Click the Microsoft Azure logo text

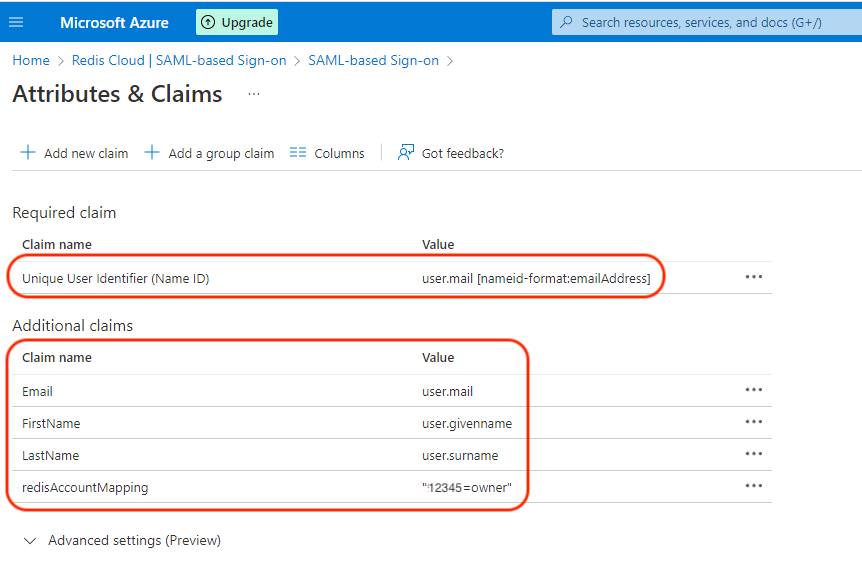pos(114,22)
